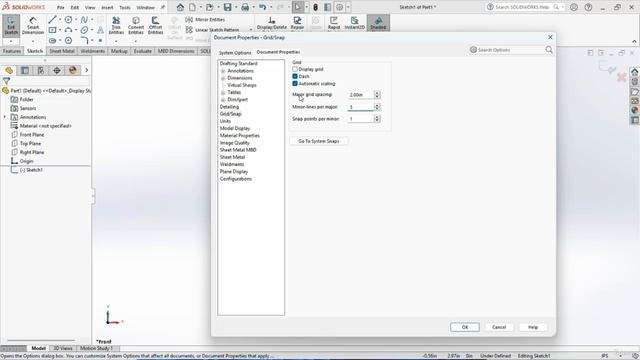Uncheck the Dash checkbox
Screen dimensions: 640x360
[x=295, y=76]
